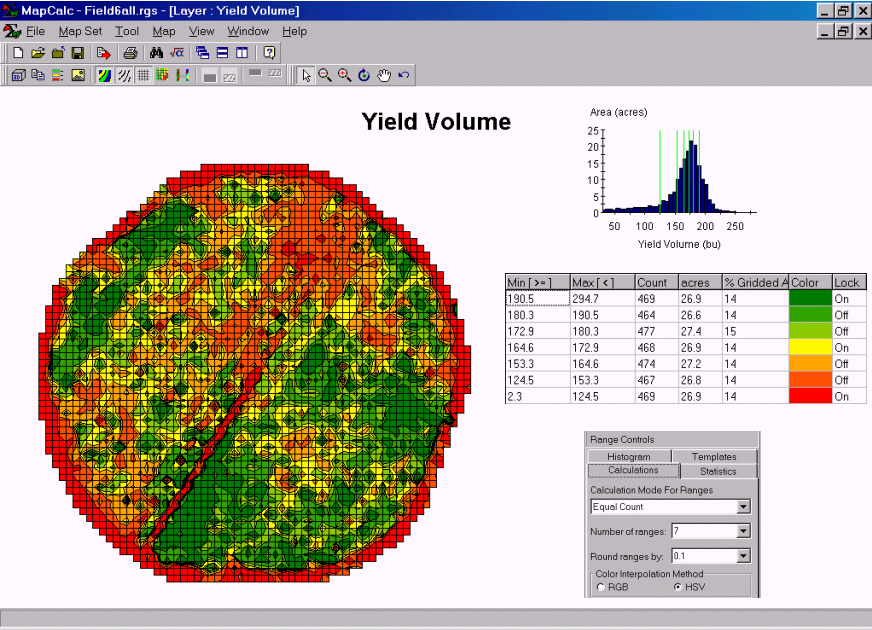
Task: Click the help question mark icon
Action: pyautogui.click(x=270, y=52)
